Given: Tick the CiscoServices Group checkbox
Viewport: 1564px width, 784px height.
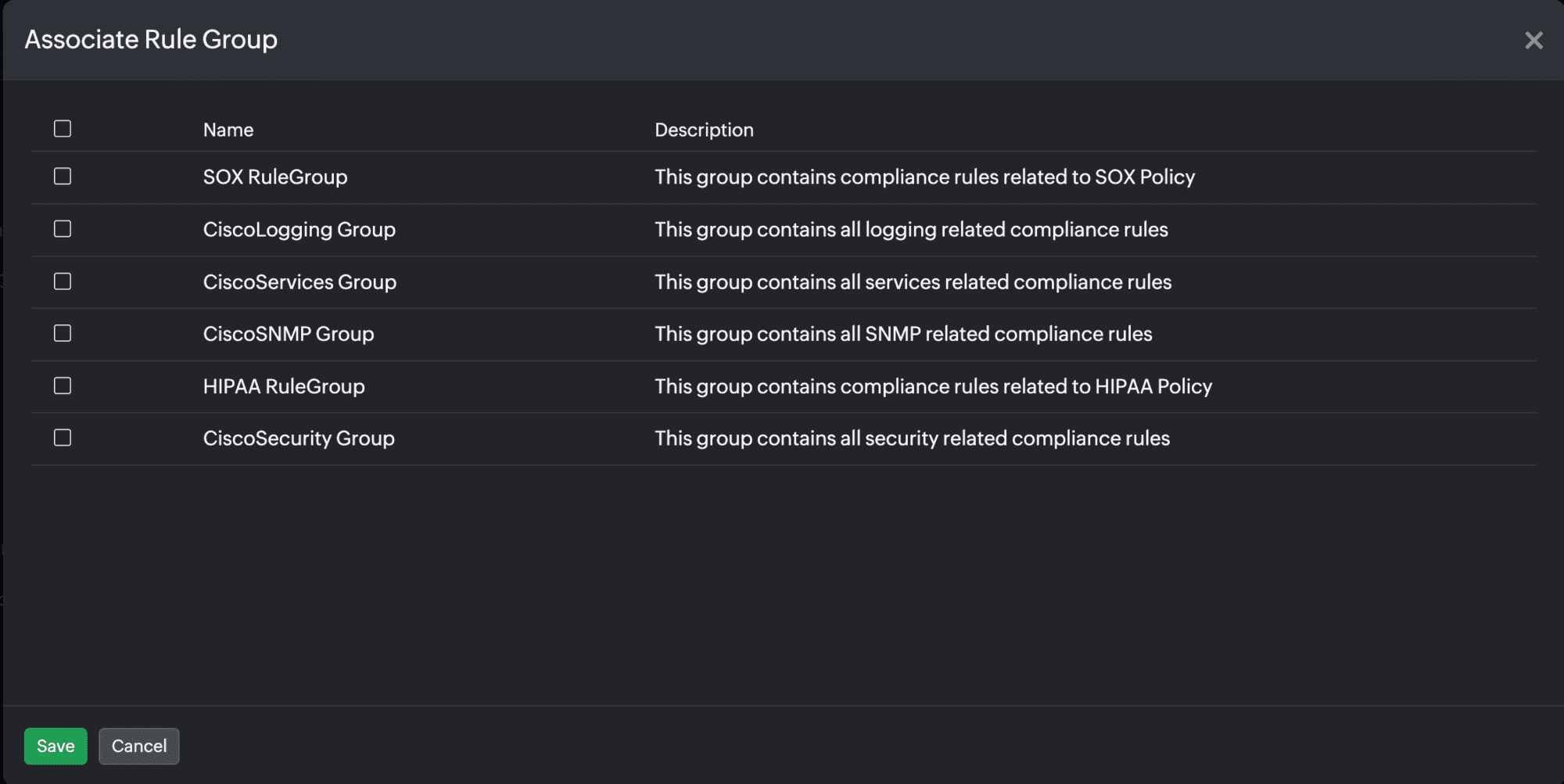Looking at the screenshot, I should click(x=63, y=281).
